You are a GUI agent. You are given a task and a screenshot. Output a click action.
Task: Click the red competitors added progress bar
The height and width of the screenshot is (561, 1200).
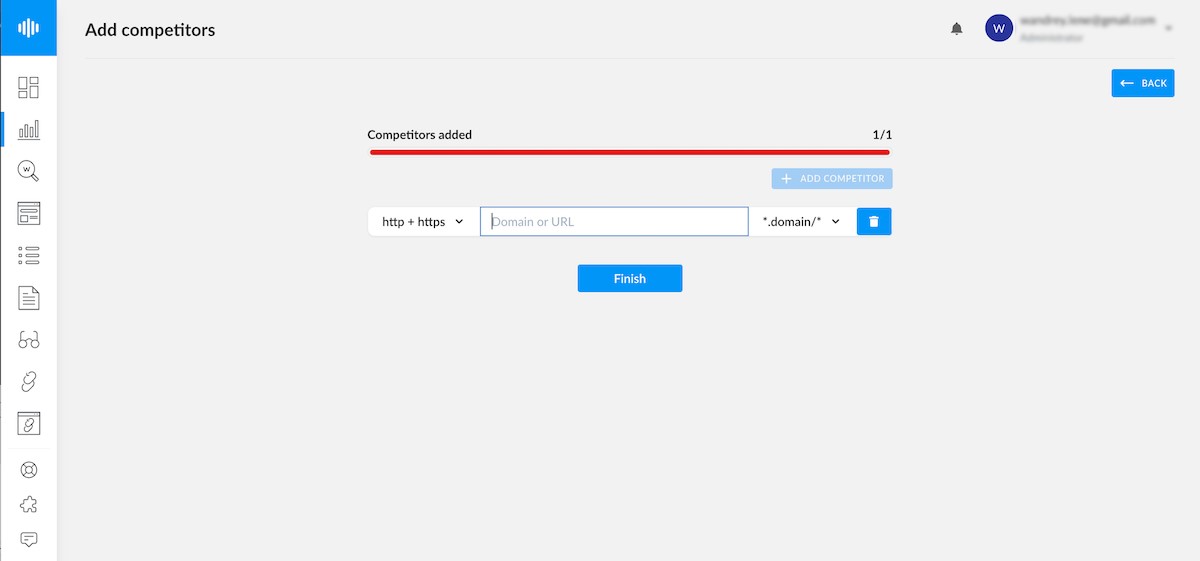click(x=630, y=152)
